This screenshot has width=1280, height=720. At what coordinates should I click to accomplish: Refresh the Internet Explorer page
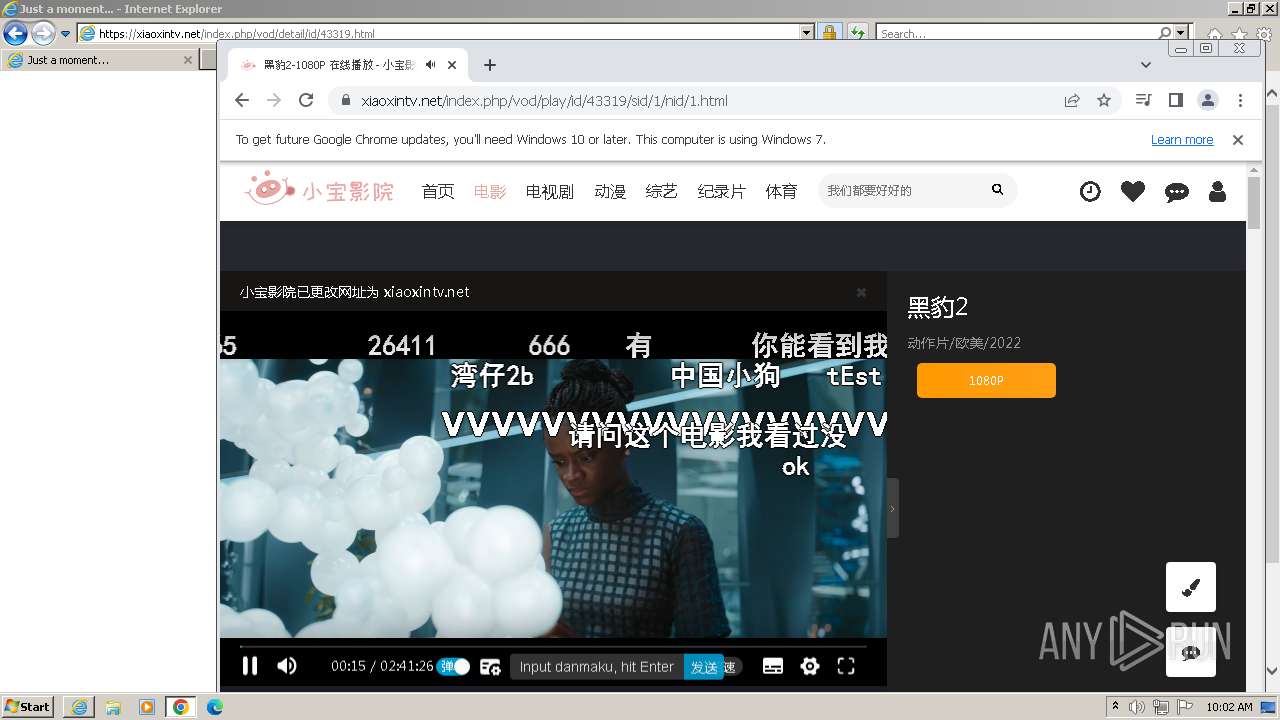tap(857, 33)
